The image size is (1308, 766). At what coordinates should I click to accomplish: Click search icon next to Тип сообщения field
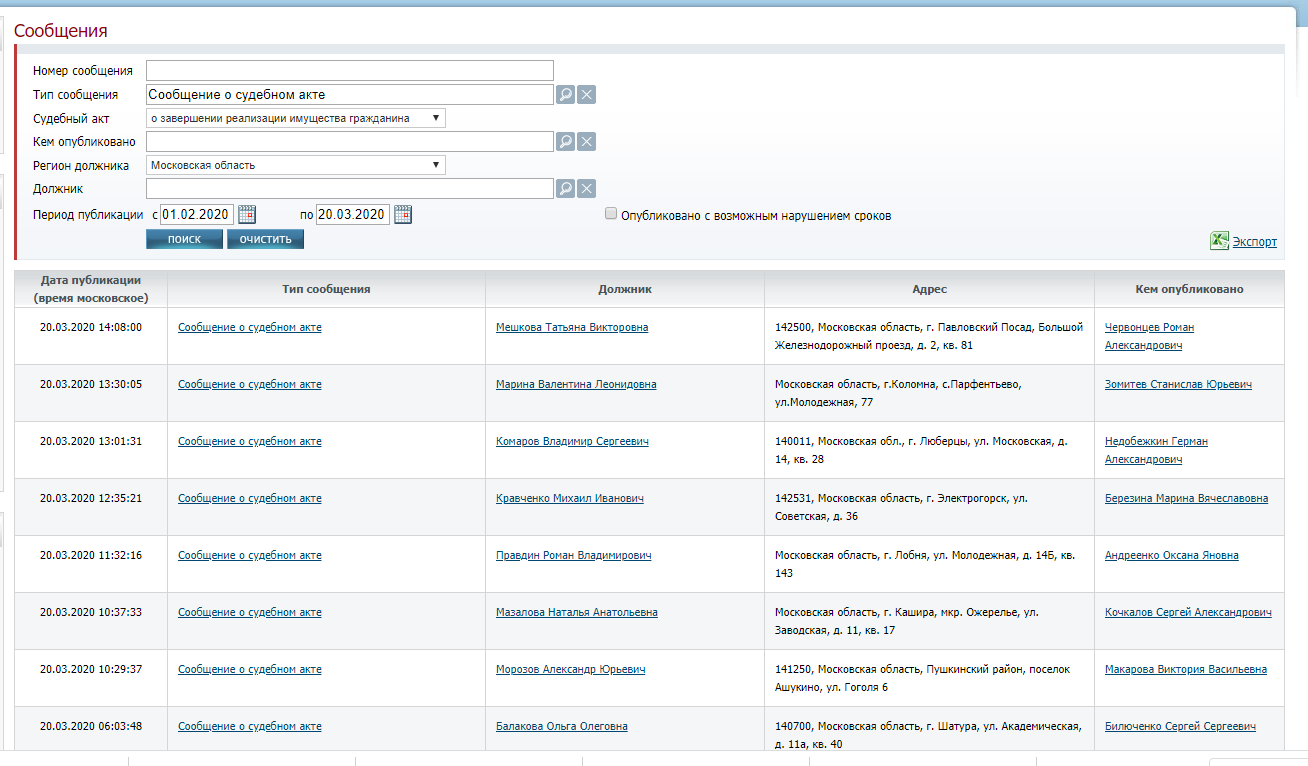click(x=566, y=95)
